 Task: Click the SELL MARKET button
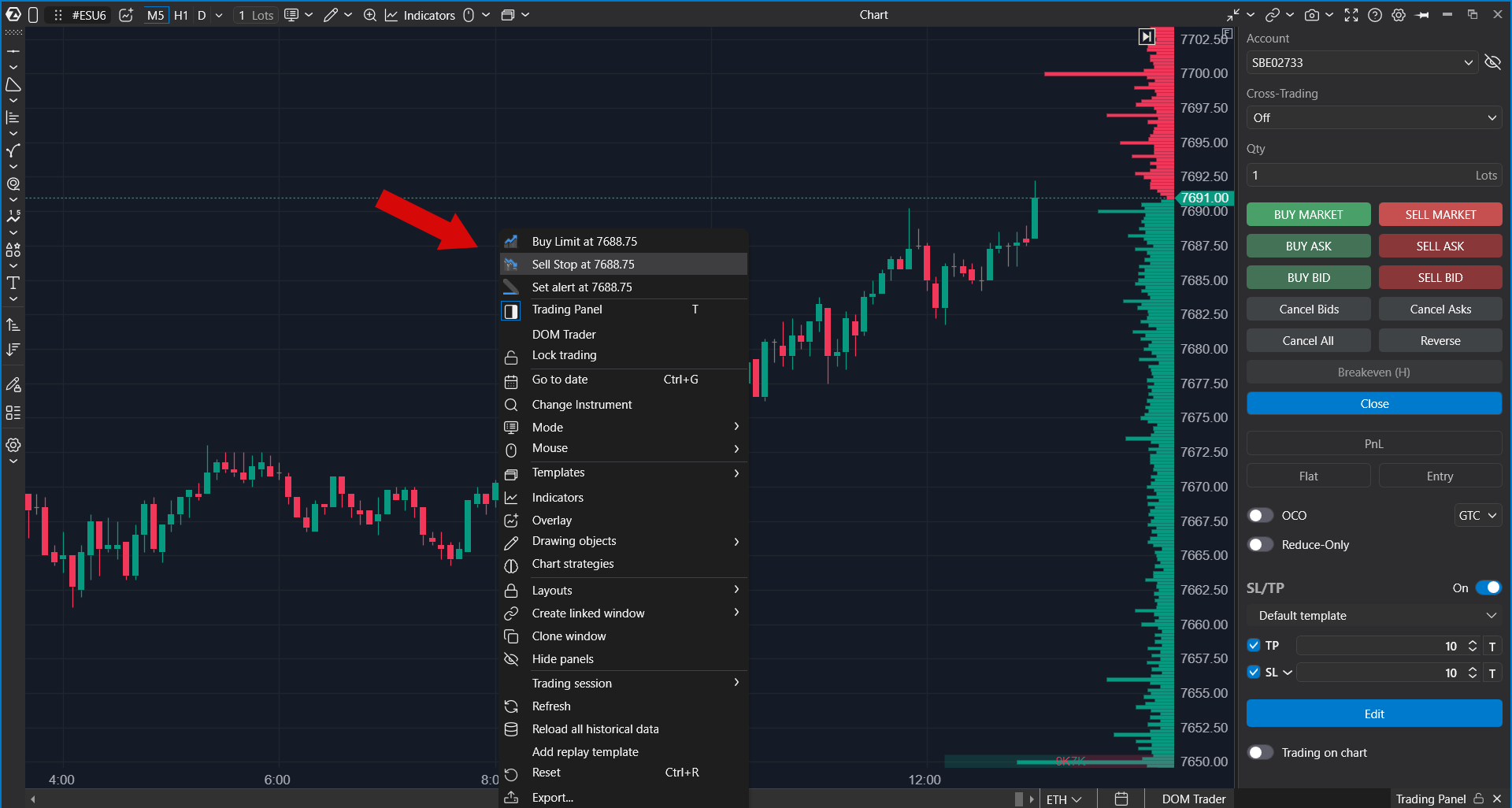tap(1440, 214)
